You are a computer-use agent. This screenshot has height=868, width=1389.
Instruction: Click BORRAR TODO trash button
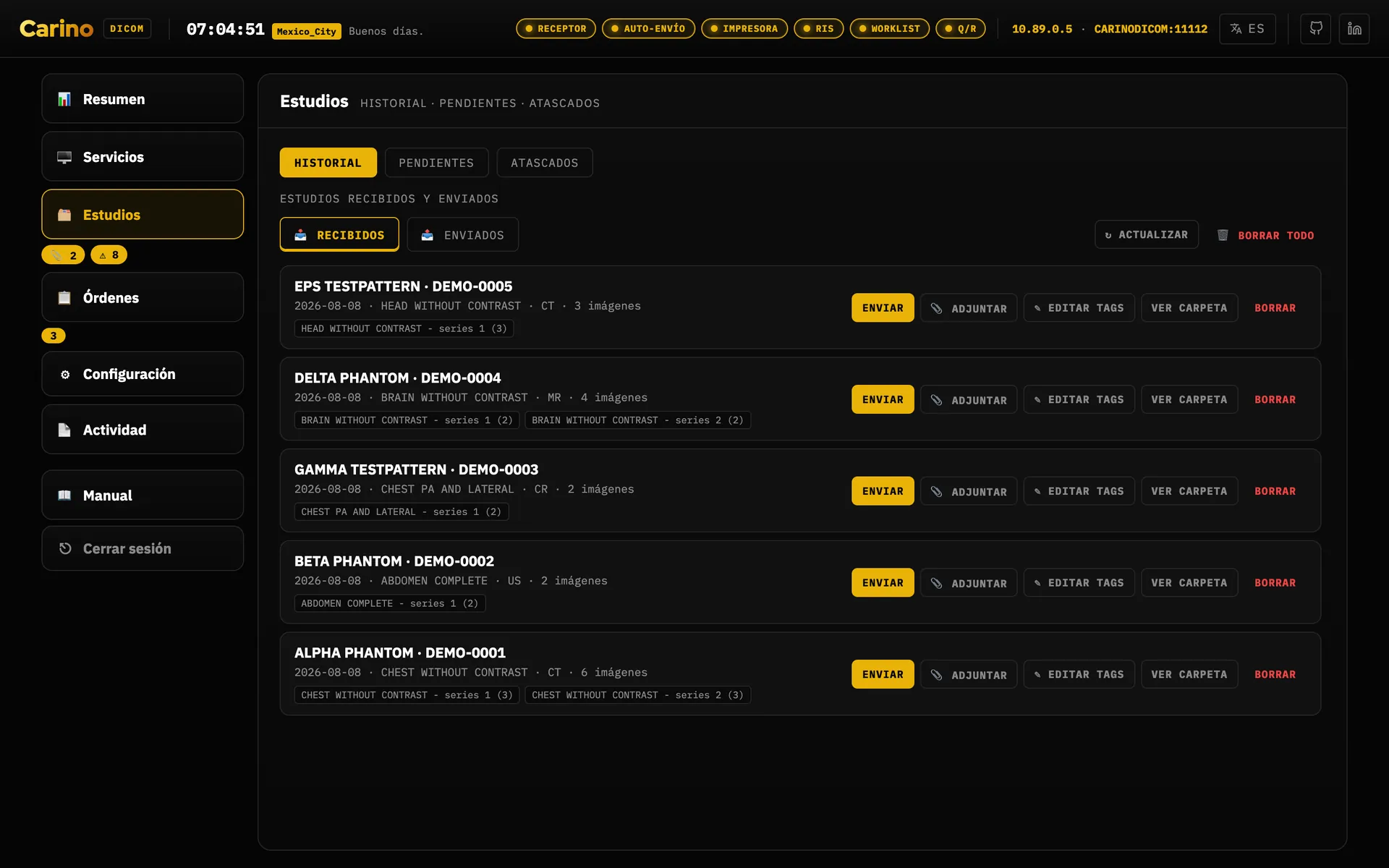click(1265, 235)
